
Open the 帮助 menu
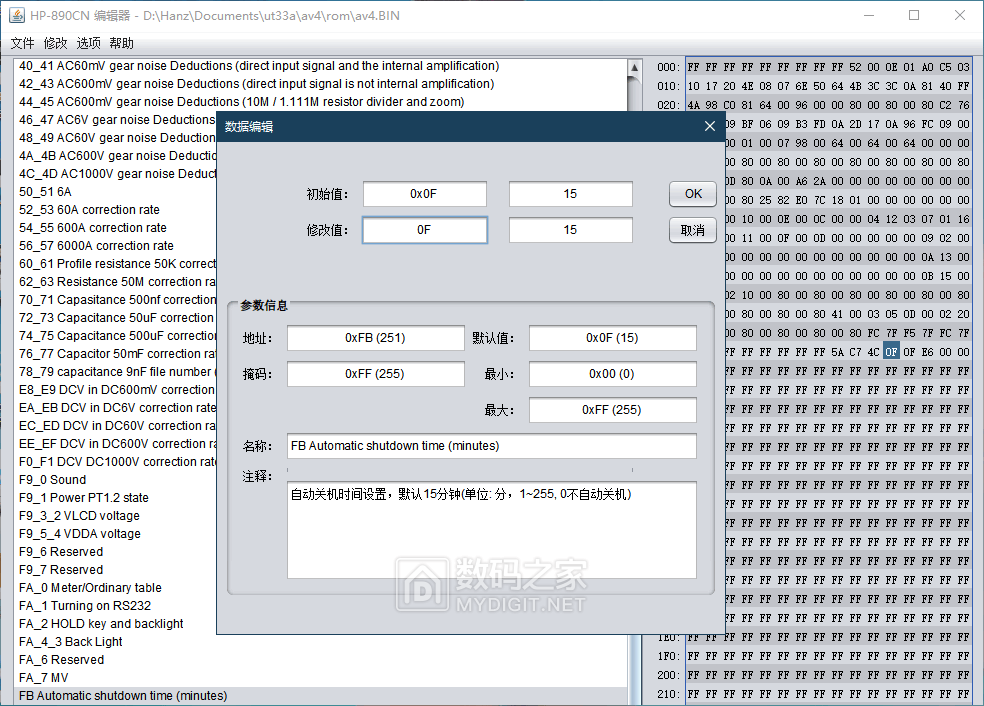[x=121, y=43]
